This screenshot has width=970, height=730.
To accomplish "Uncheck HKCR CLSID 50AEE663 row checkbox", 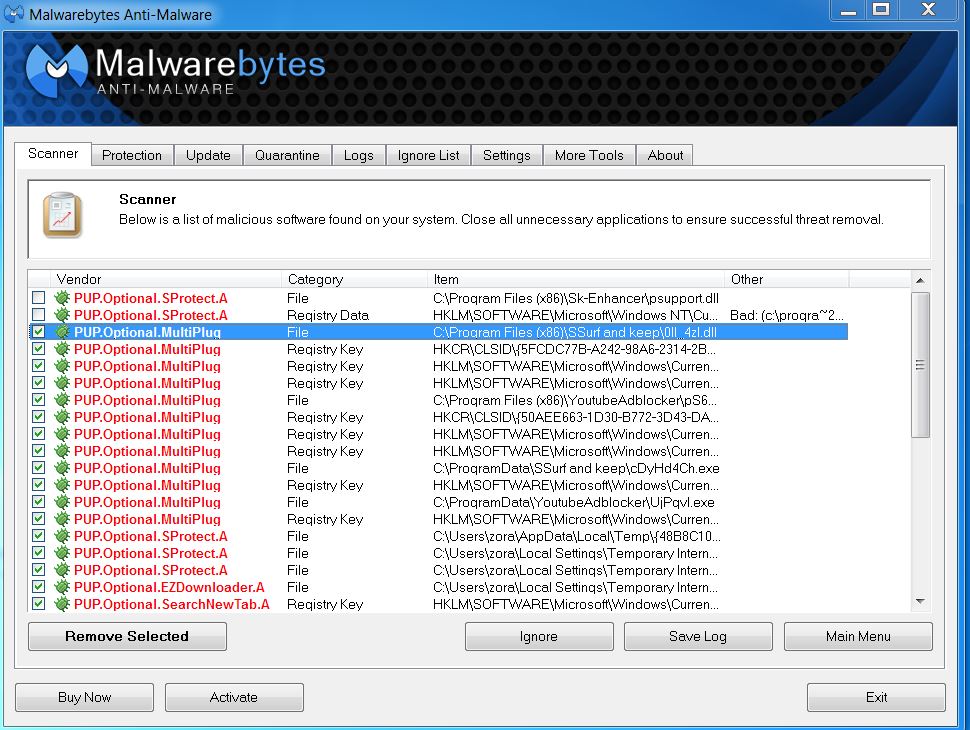I will 38,416.
